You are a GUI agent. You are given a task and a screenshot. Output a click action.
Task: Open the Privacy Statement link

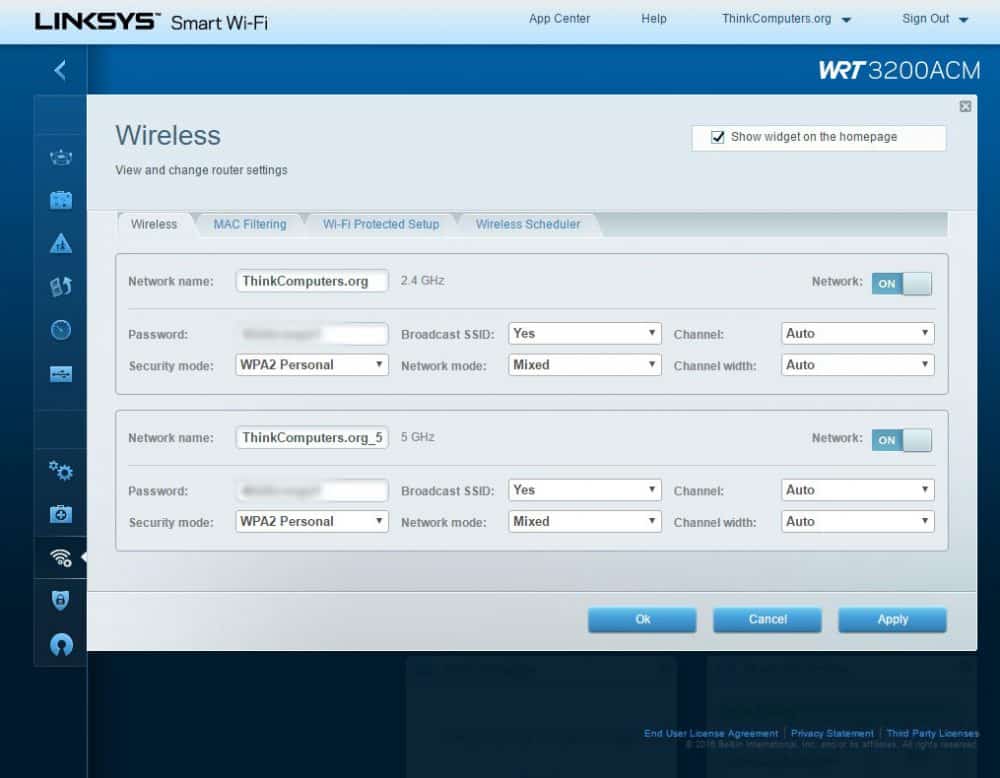point(832,733)
